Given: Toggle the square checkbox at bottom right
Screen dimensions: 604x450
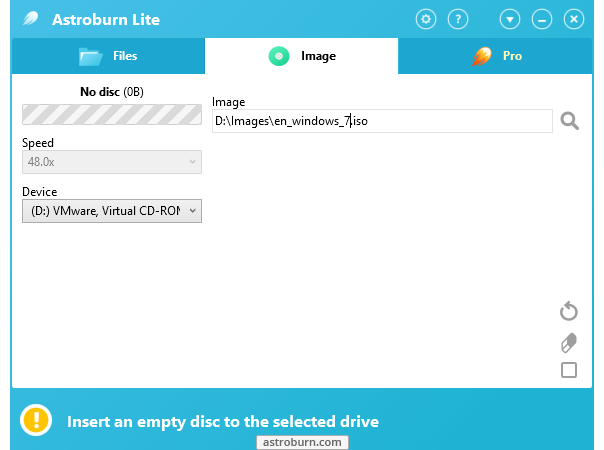Looking at the screenshot, I should click(x=569, y=370).
